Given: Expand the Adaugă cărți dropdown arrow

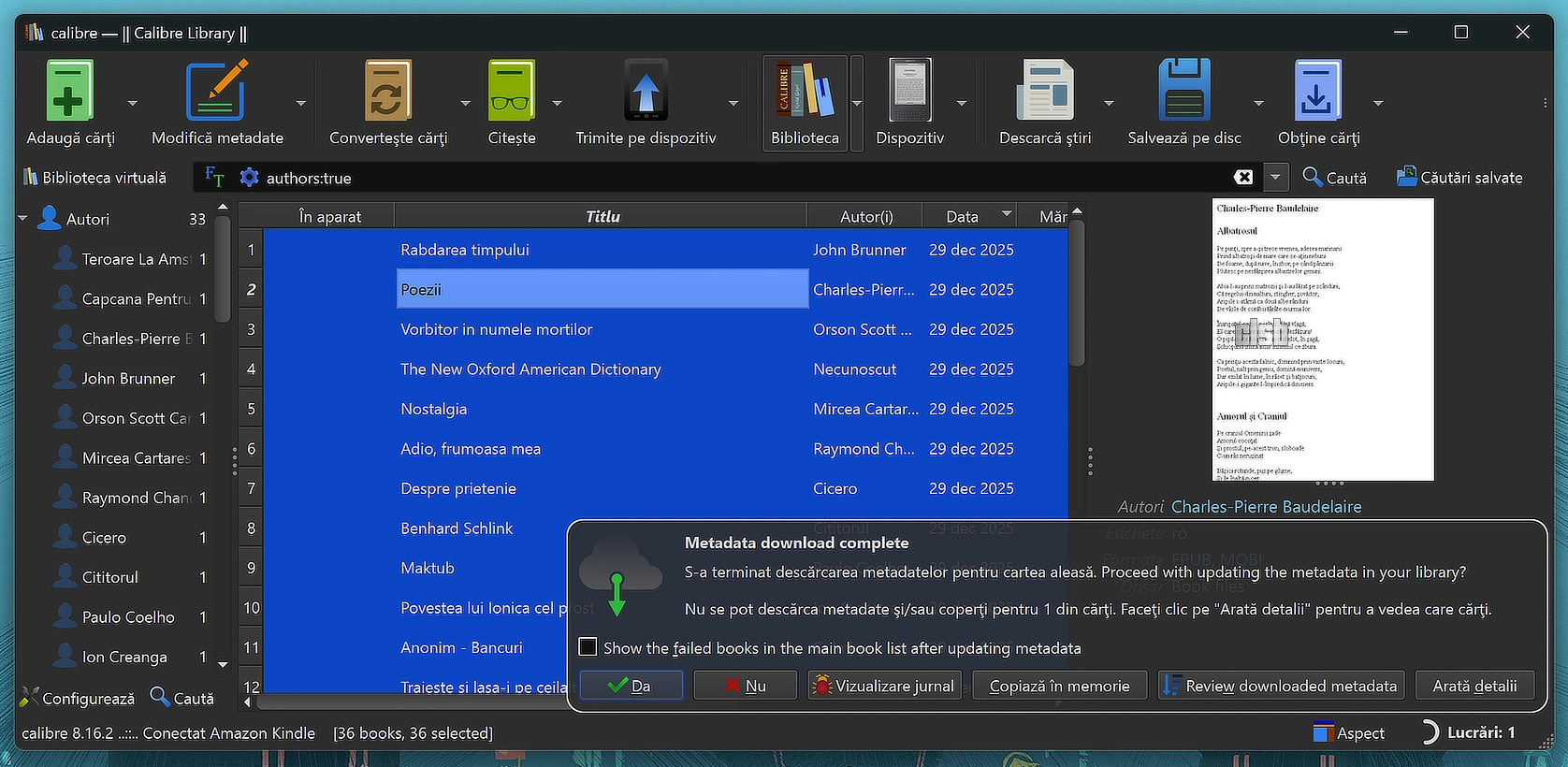Looking at the screenshot, I should click(132, 103).
